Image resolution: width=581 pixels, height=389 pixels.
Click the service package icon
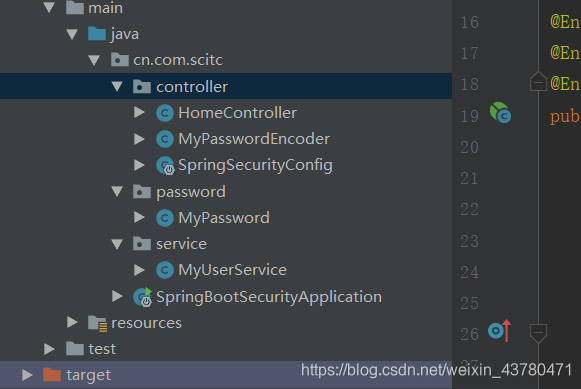(x=142, y=244)
